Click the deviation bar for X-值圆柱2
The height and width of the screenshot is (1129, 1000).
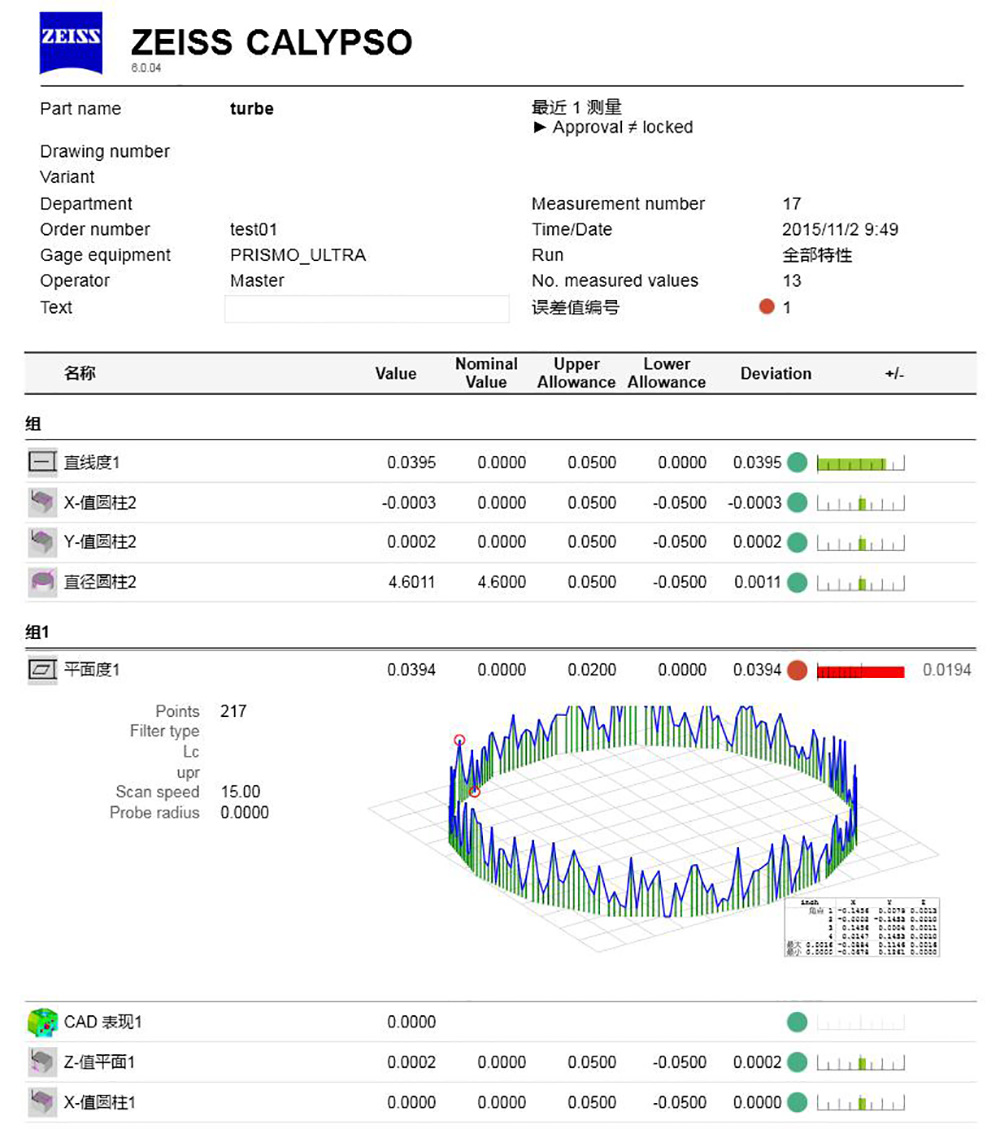[860, 503]
